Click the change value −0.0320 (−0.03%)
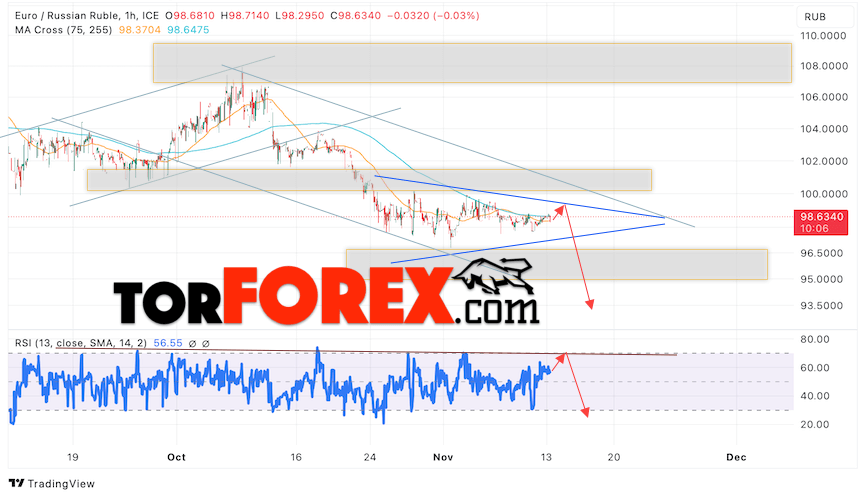The image size is (866, 498). coord(434,16)
